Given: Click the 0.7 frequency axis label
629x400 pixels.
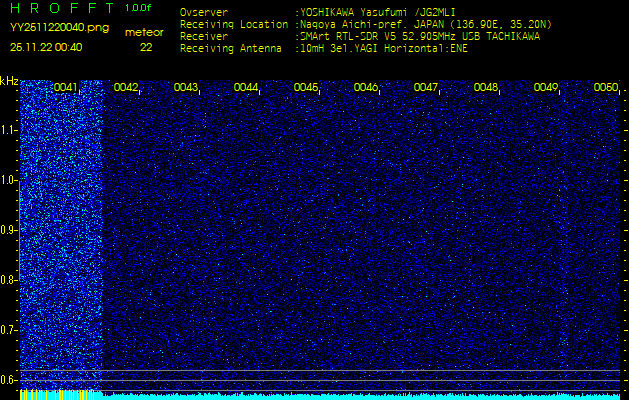Looking at the screenshot, I should tap(9, 329).
